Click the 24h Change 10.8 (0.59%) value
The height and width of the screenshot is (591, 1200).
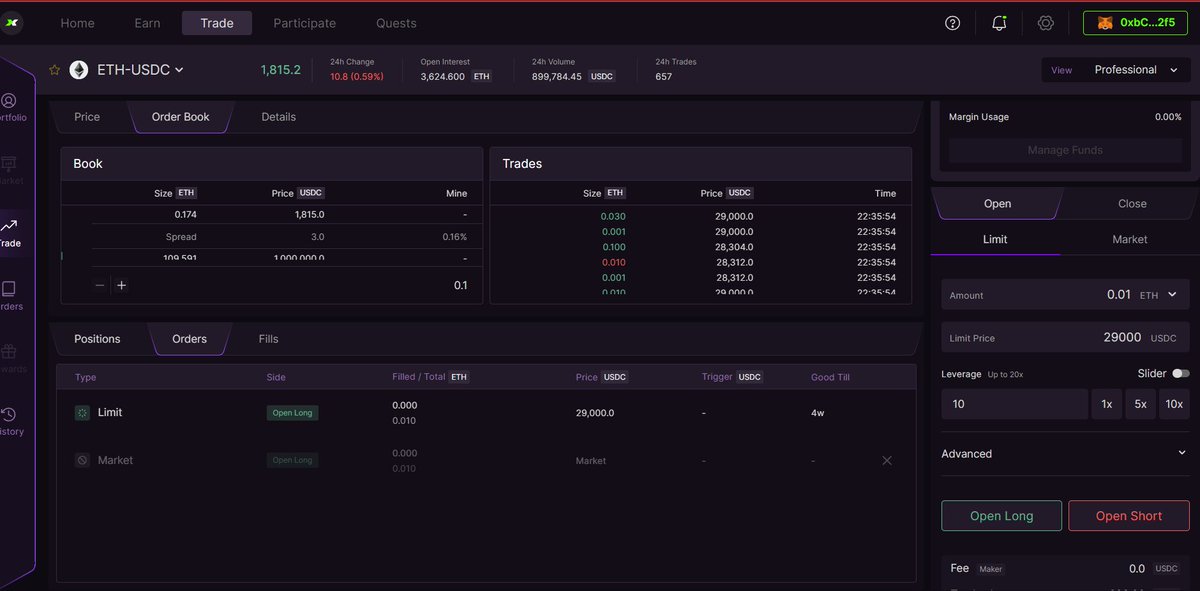[x=357, y=76]
